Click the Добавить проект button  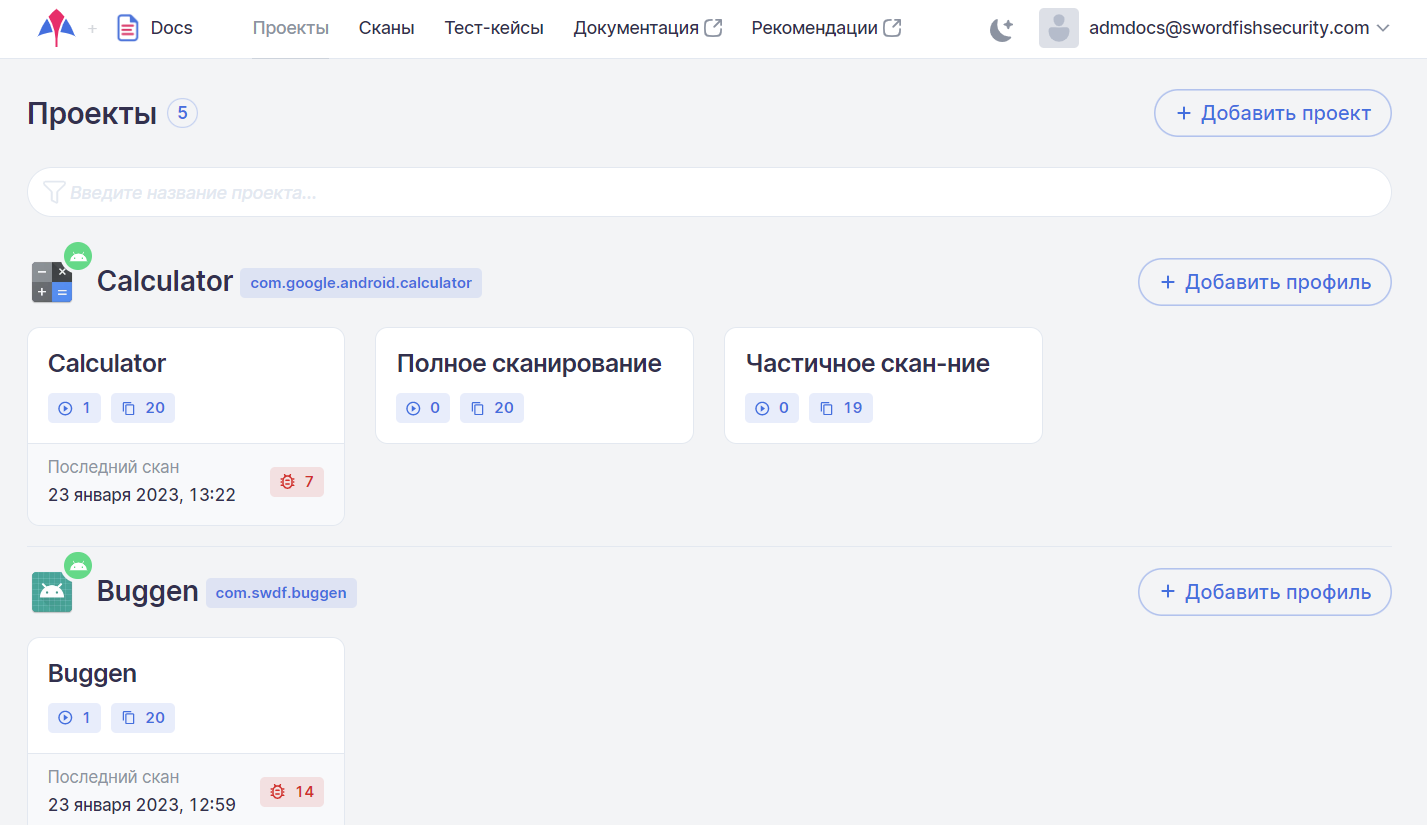1273,113
